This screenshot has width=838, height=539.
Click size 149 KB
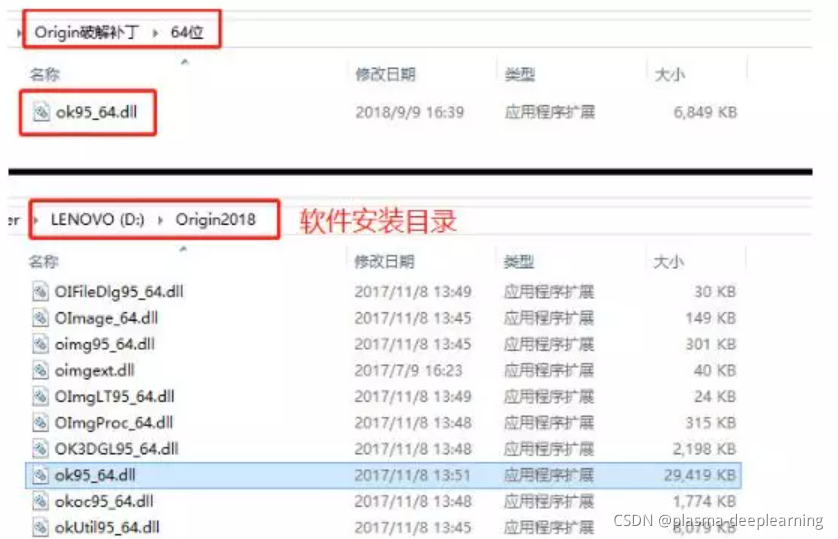coord(711,318)
